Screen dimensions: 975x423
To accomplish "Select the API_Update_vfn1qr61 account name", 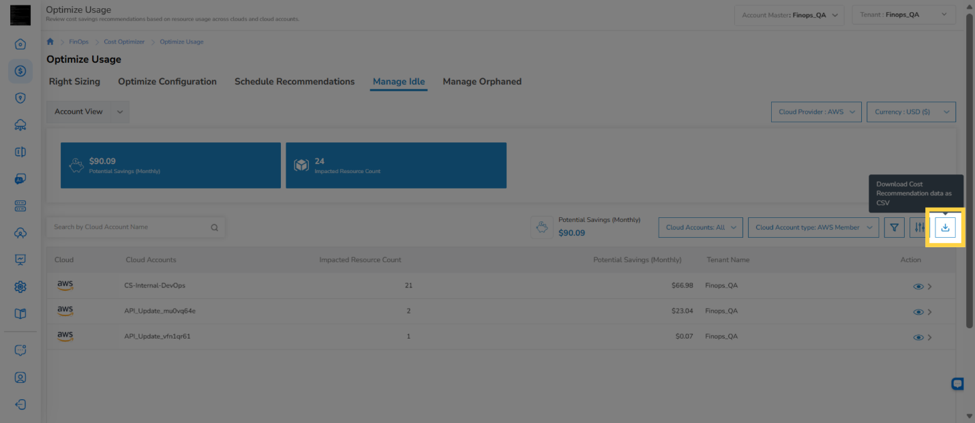I will 157,337.
